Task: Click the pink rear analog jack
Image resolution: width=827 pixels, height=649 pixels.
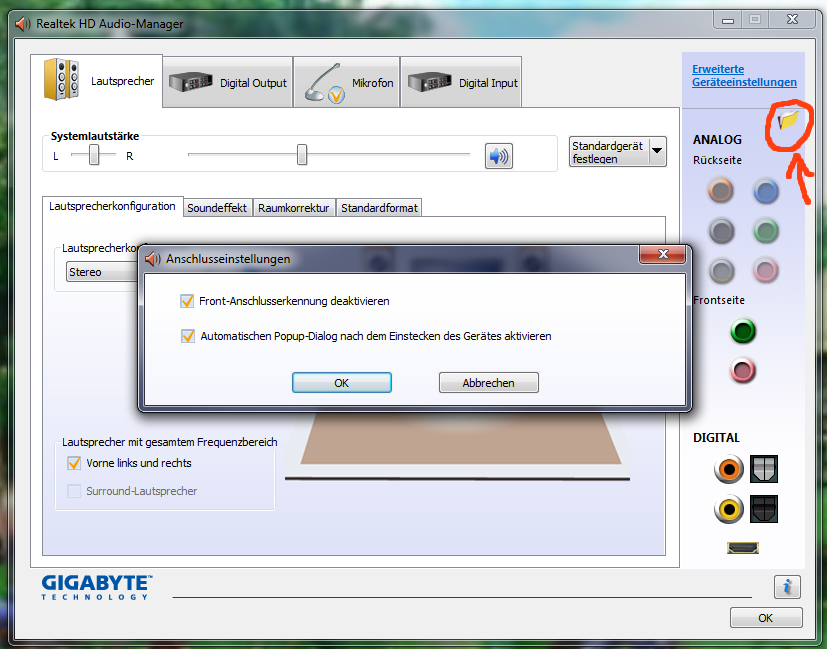Action: point(765,270)
